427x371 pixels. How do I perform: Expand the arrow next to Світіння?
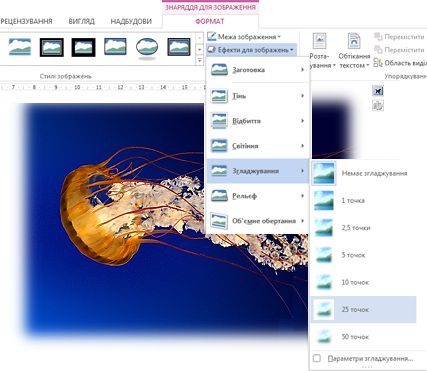tap(302, 146)
